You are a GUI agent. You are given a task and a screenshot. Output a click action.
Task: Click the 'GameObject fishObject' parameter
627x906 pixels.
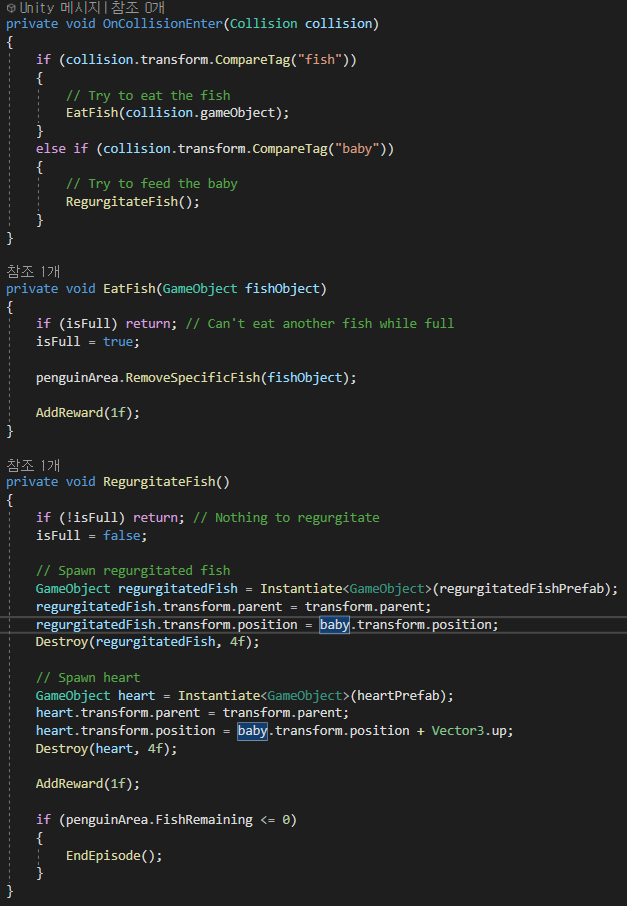[x=241, y=288]
